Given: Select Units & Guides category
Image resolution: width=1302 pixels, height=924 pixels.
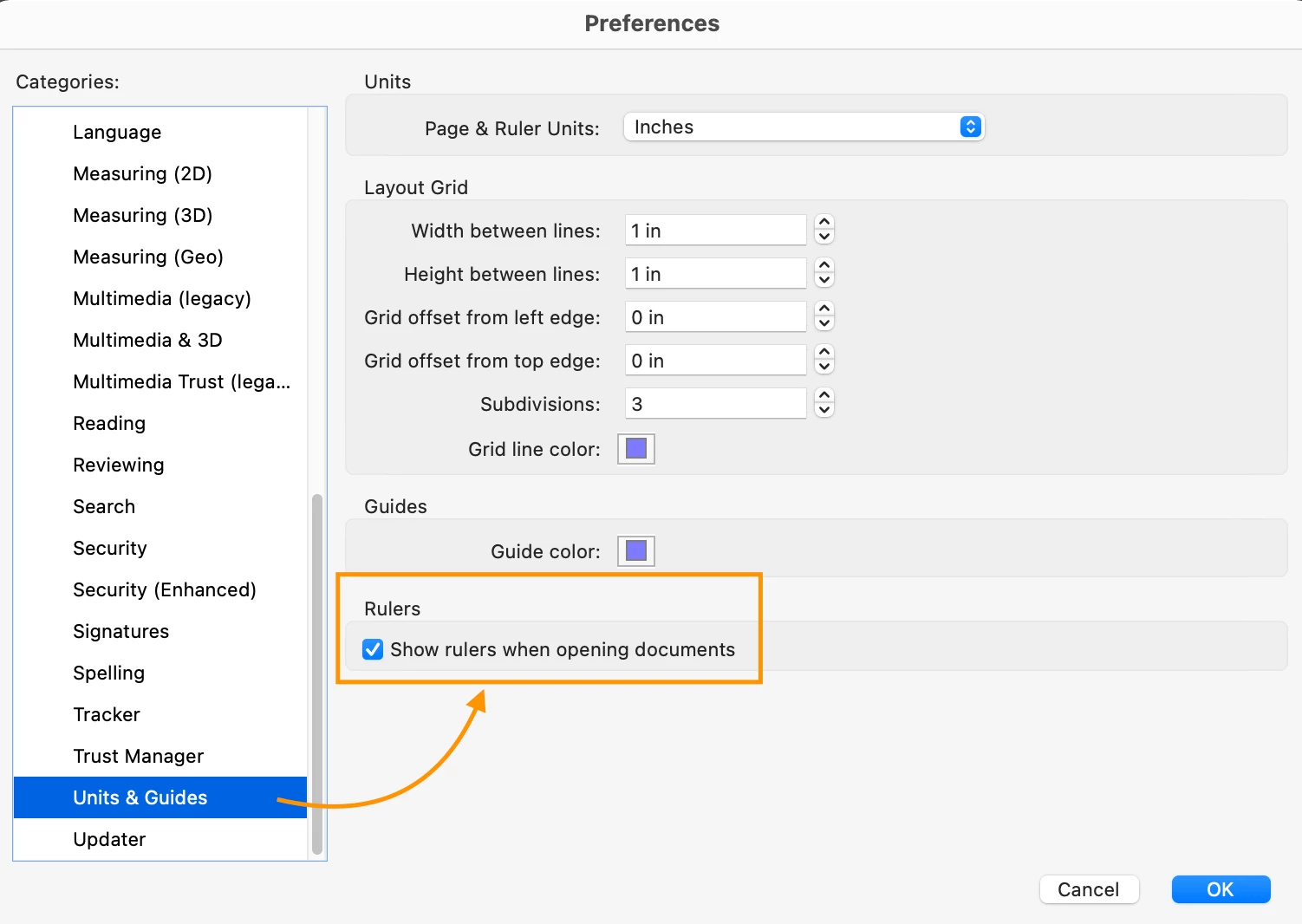Looking at the screenshot, I should [x=140, y=797].
